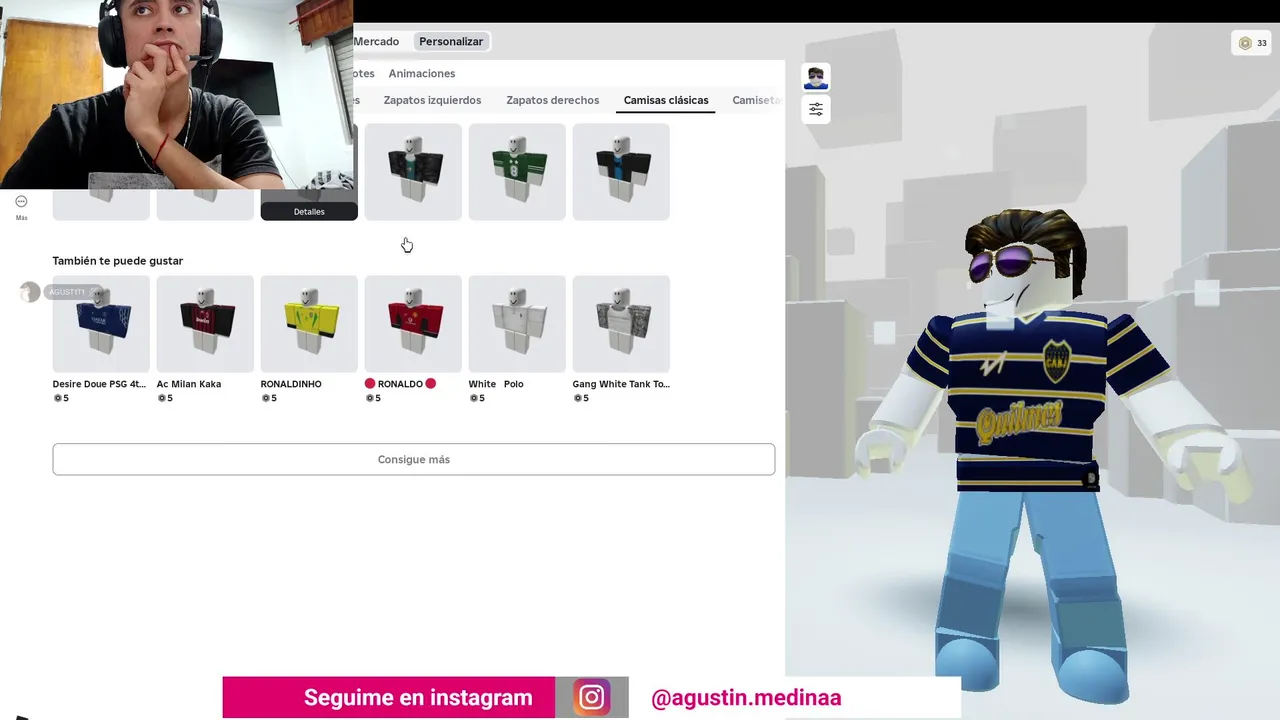1280x720 pixels.
Task: Click the También te puede gustar heading
Action: 118,261
